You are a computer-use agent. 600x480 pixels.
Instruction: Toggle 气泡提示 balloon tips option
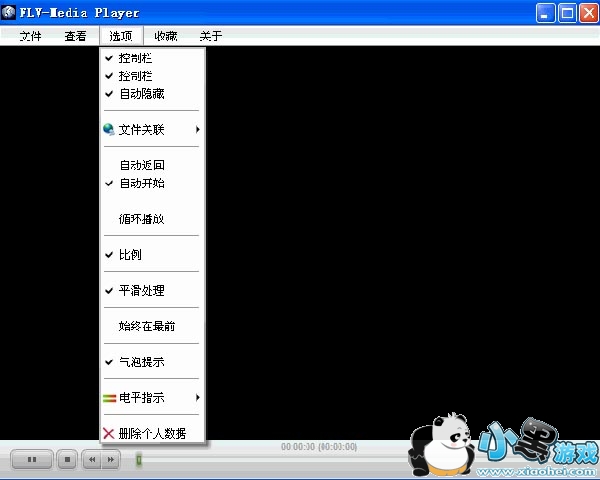[x=152, y=362]
